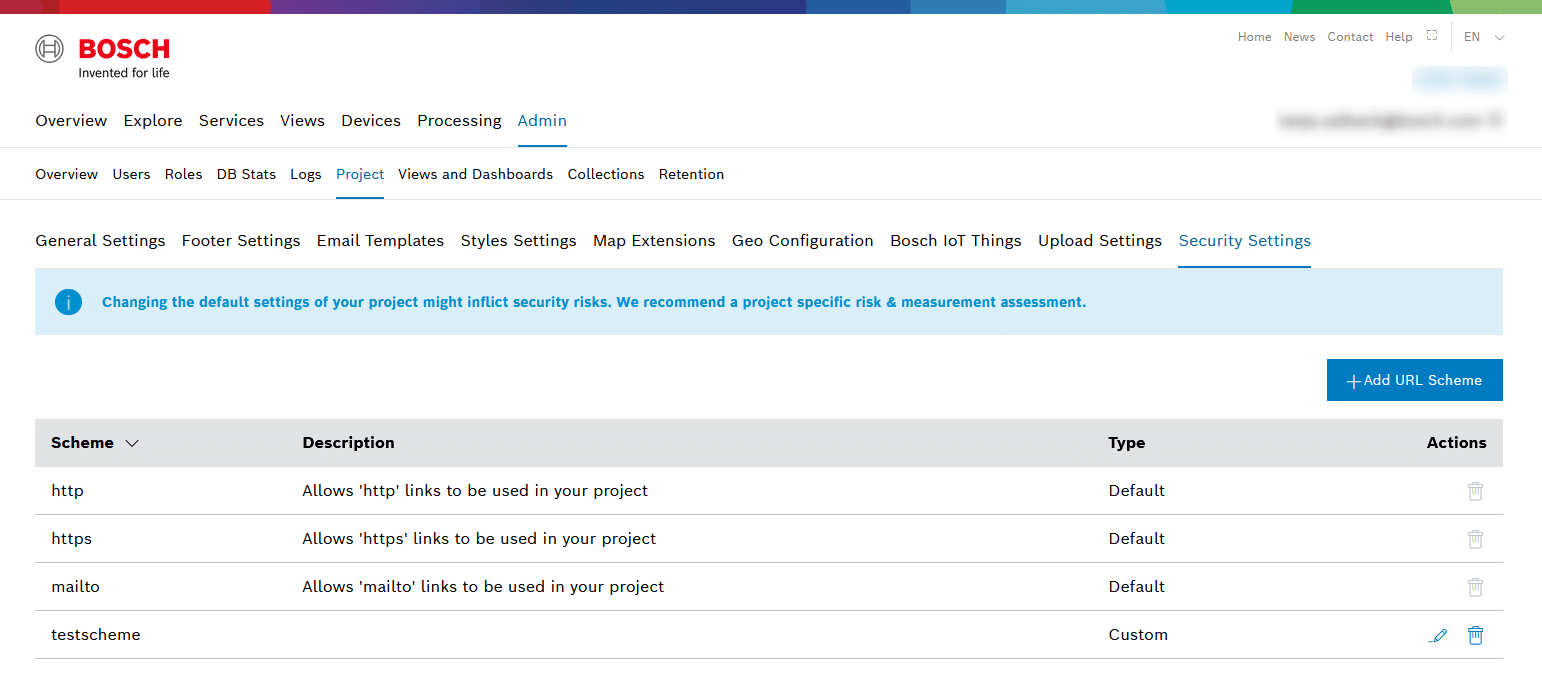
Task: Click the fullscreen icon beside Help
Action: tap(1432, 36)
